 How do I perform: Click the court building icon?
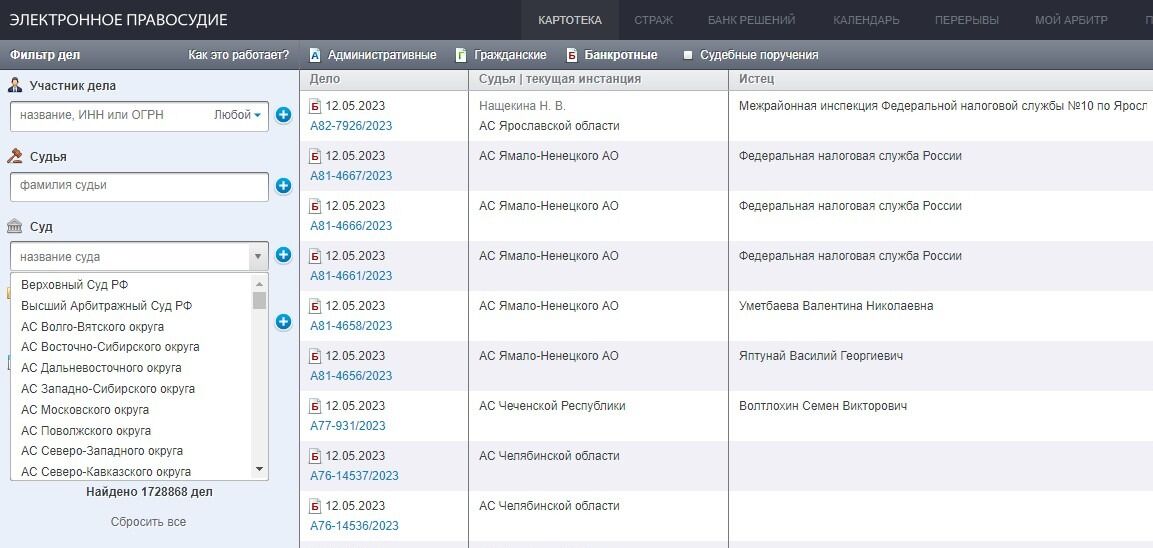coord(15,227)
